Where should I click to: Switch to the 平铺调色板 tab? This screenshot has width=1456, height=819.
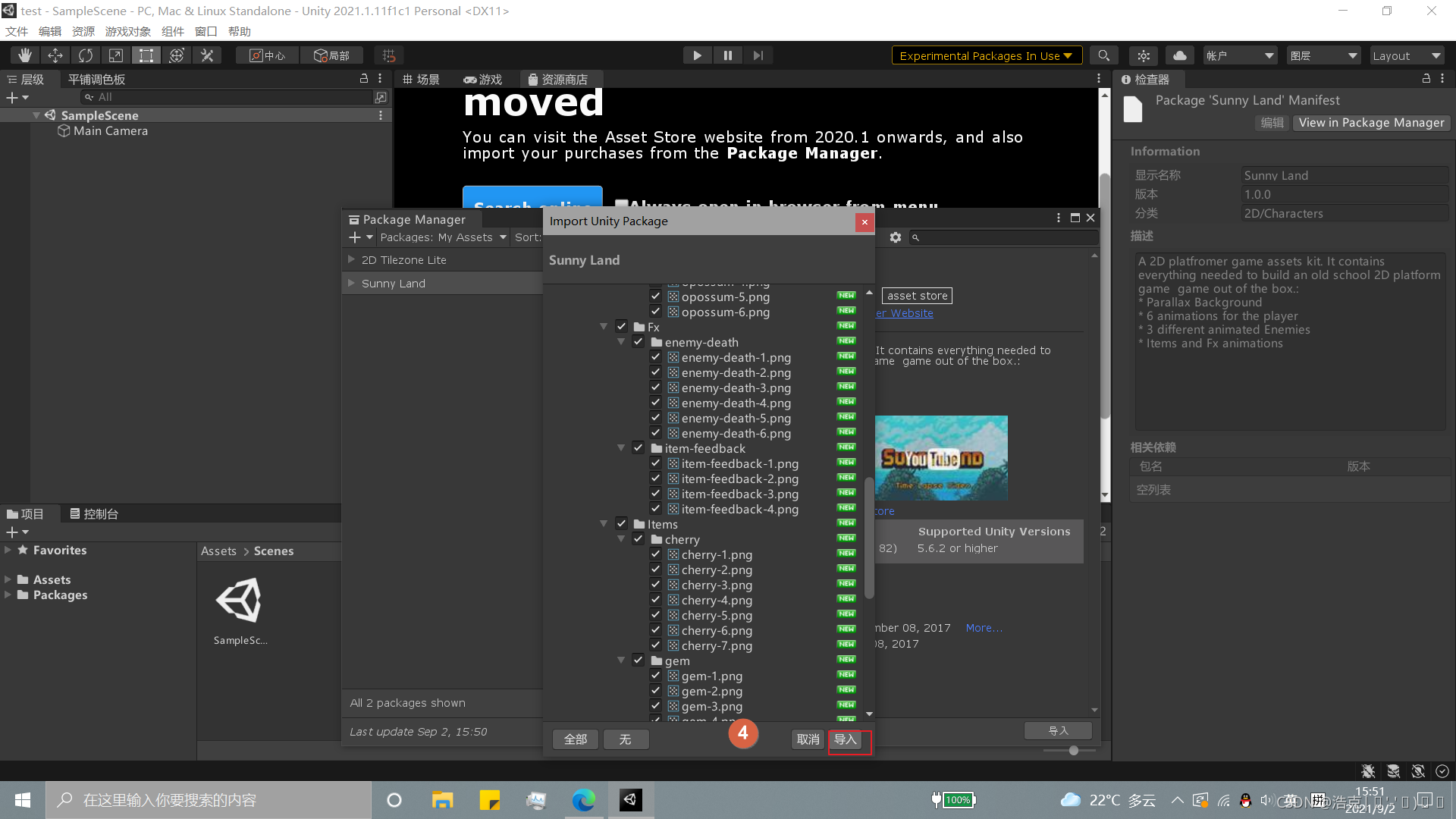click(x=96, y=79)
